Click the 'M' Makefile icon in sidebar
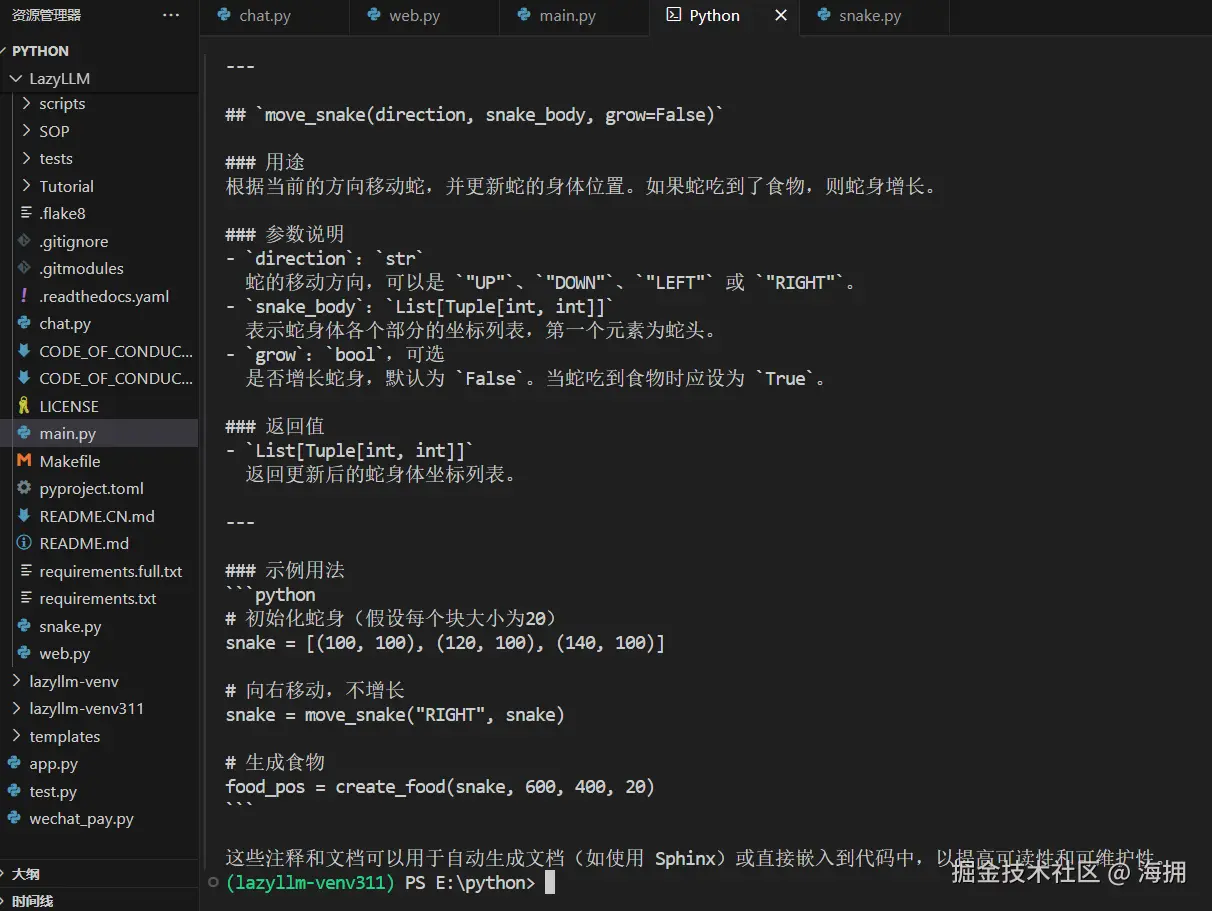Image resolution: width=1212 pixels, height=911 pixels. [x=25, y=460]
